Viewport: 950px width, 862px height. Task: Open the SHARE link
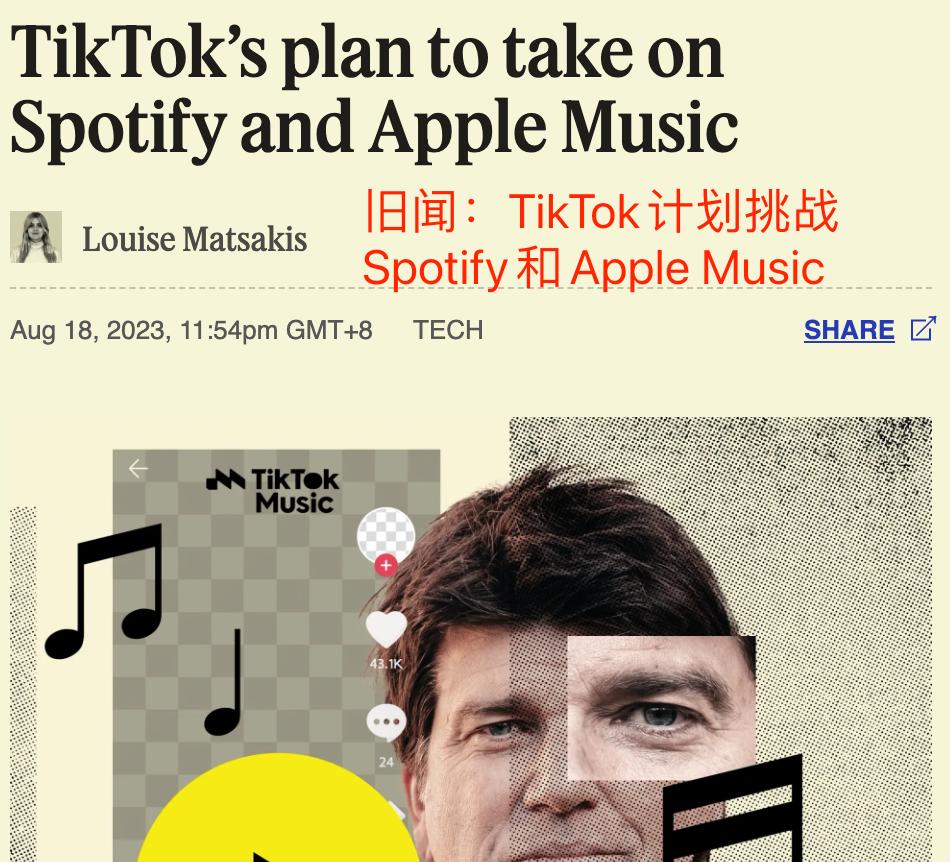point(849,330)
